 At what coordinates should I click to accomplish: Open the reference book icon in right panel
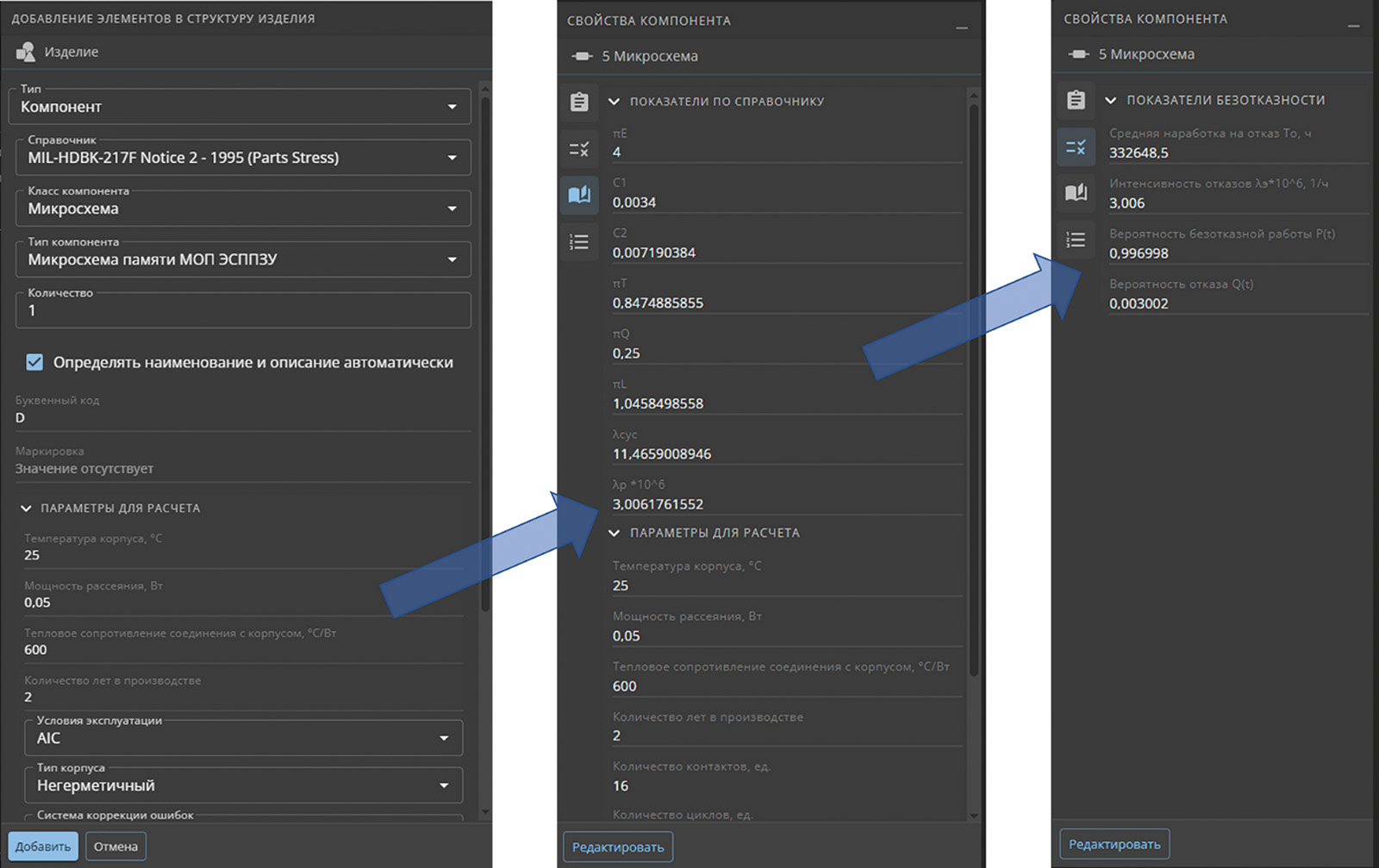tap(1076, 193)
